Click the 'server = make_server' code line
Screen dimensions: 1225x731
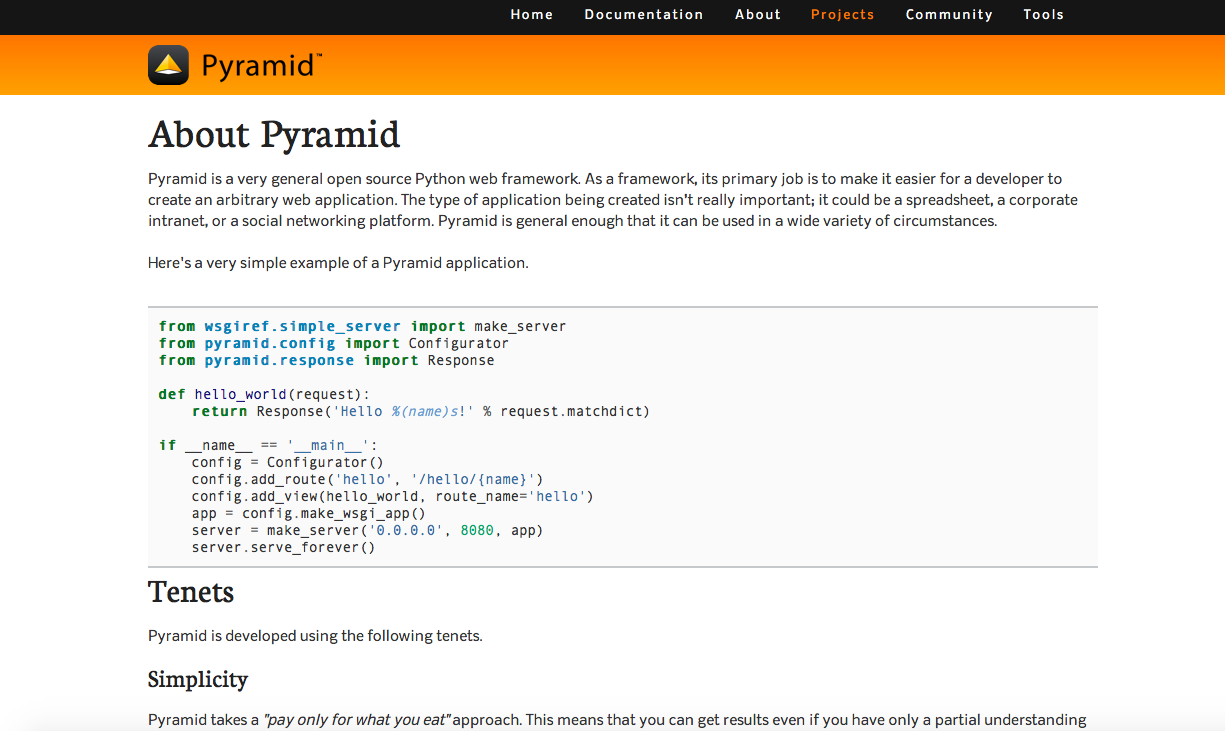pos(368,530)
